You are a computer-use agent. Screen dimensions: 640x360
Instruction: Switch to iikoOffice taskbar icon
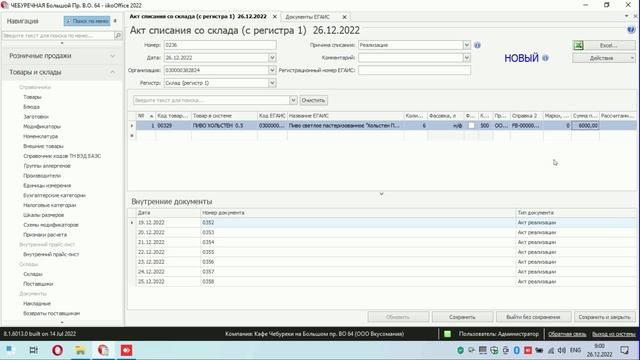click(x=103, y=350)
